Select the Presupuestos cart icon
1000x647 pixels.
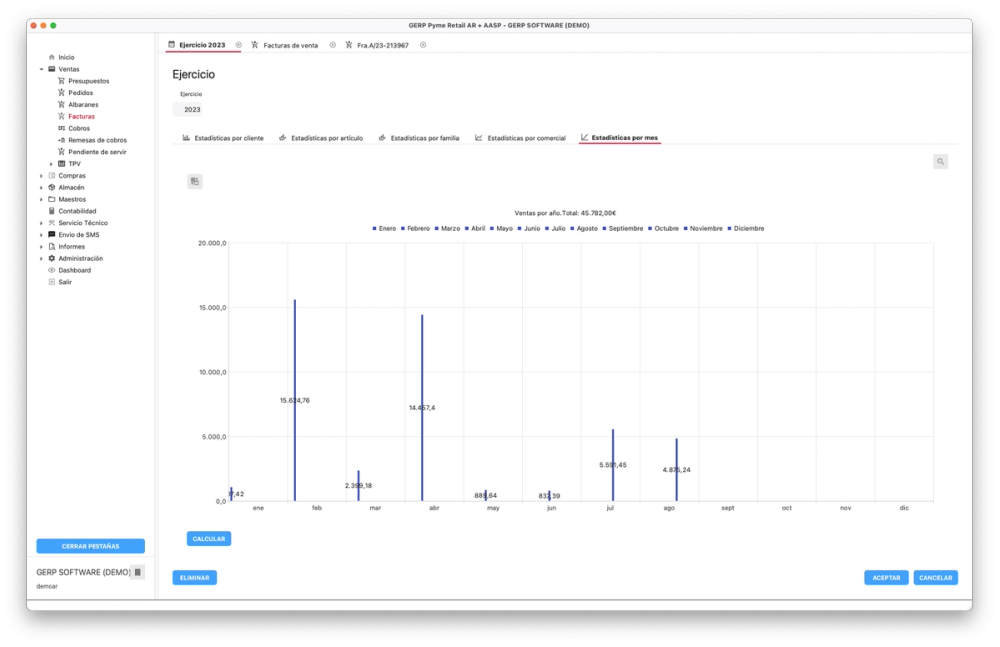(x=61, y=81)
